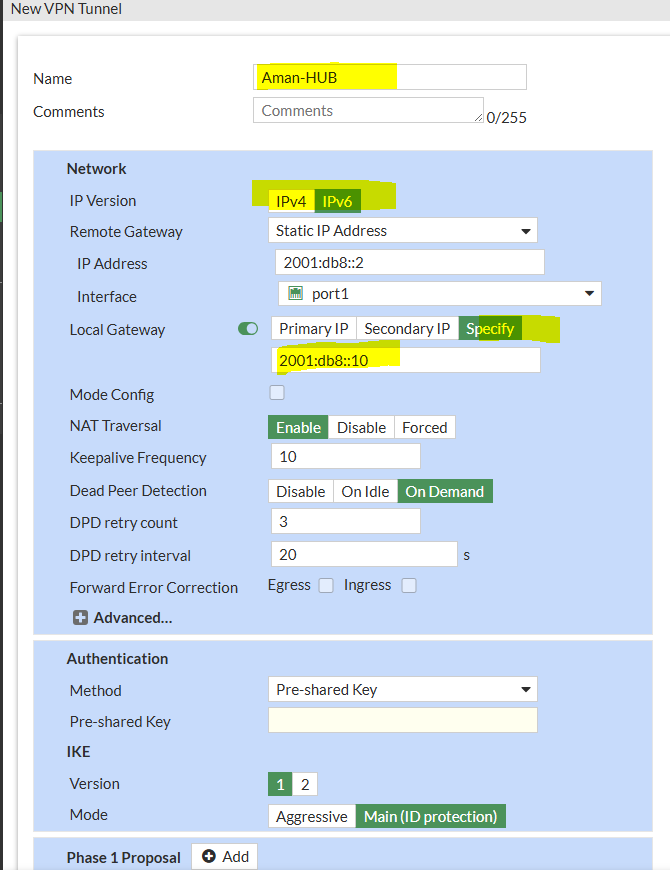Select IPv4 as the IP version
Image resolution: width=670 pixels, height=870 pixels.
click(291, 201)
